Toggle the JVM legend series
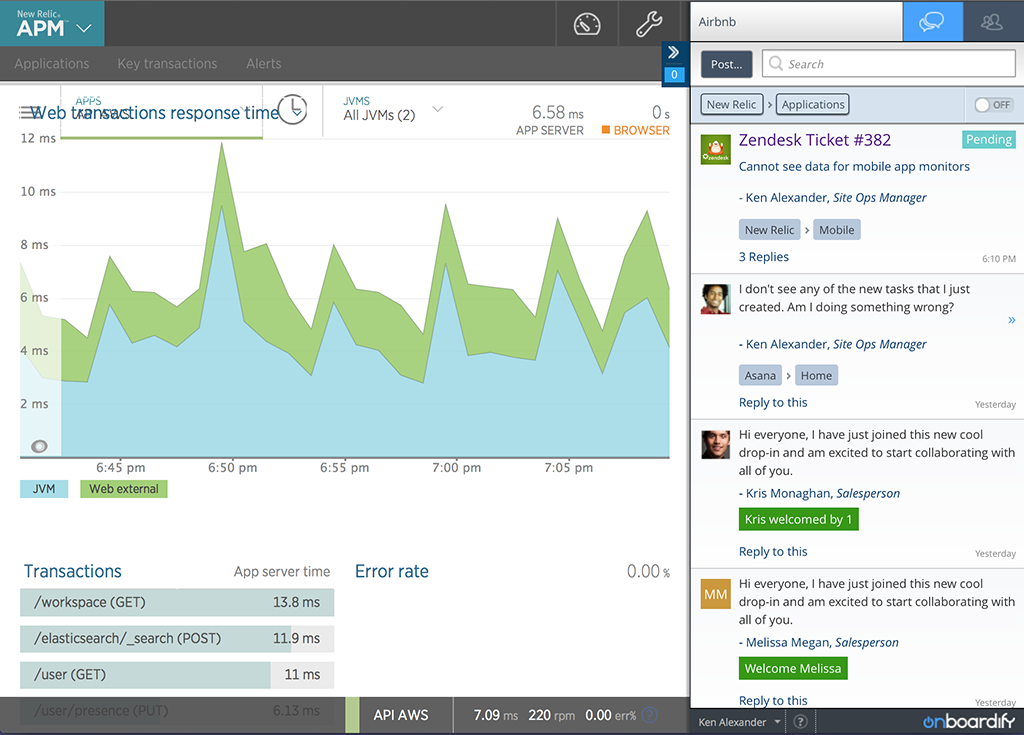Viewport: 1024px width, 735px height. click(x=44, y=489)
